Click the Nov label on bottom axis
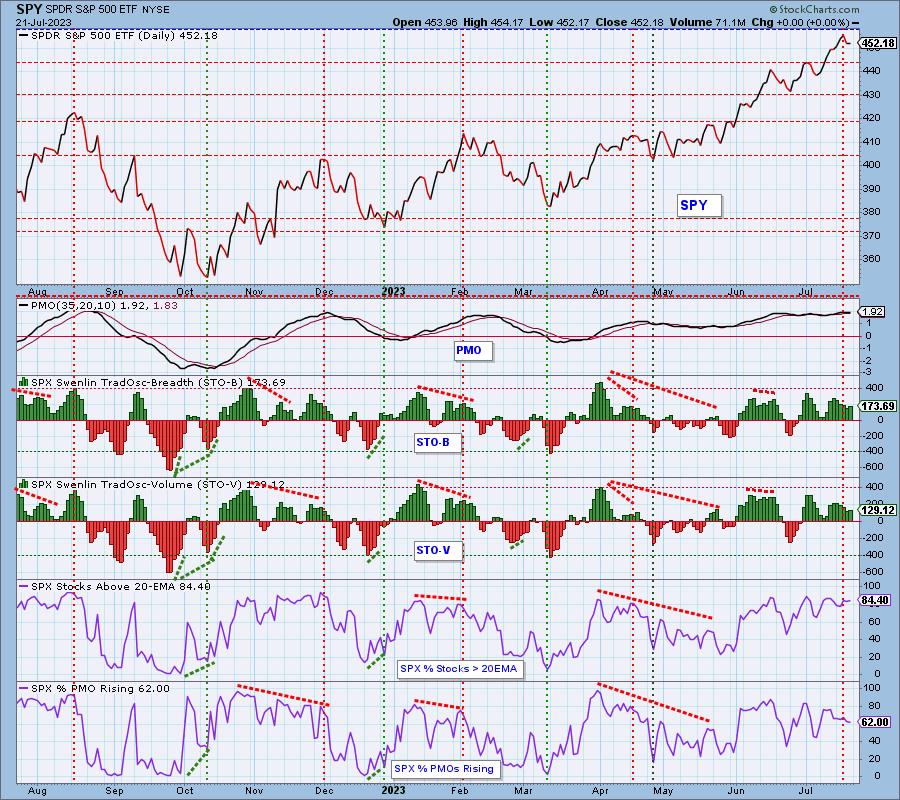Screen dimensions: 900x800 click(x=254, y=790)
